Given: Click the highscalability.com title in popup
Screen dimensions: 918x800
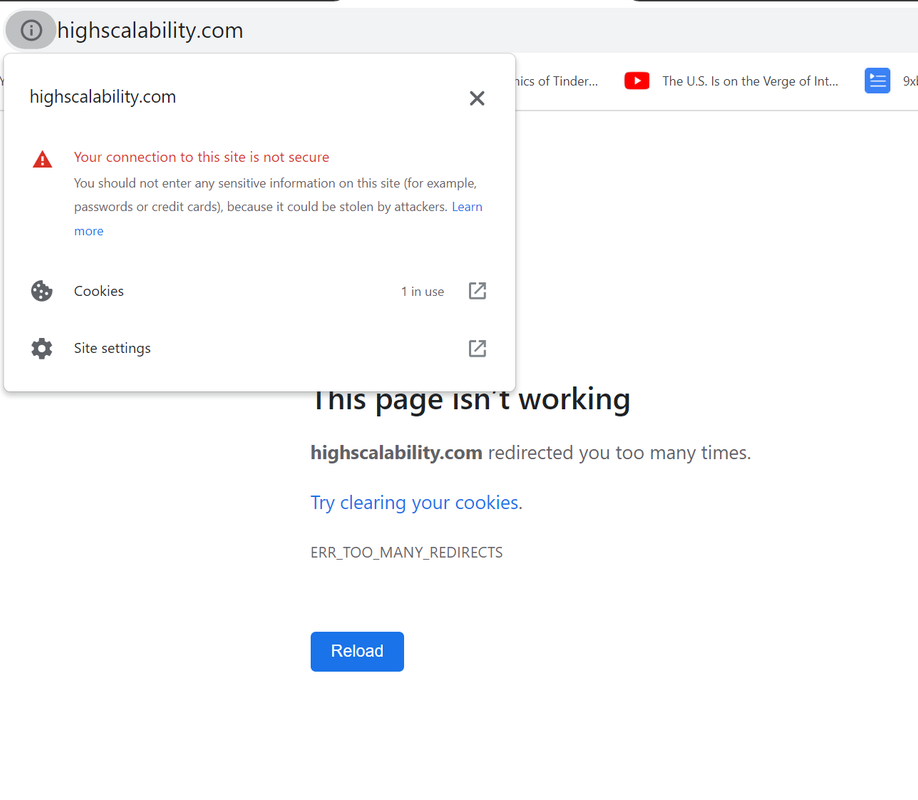Looking at the screenshot, I should (103, 97).
